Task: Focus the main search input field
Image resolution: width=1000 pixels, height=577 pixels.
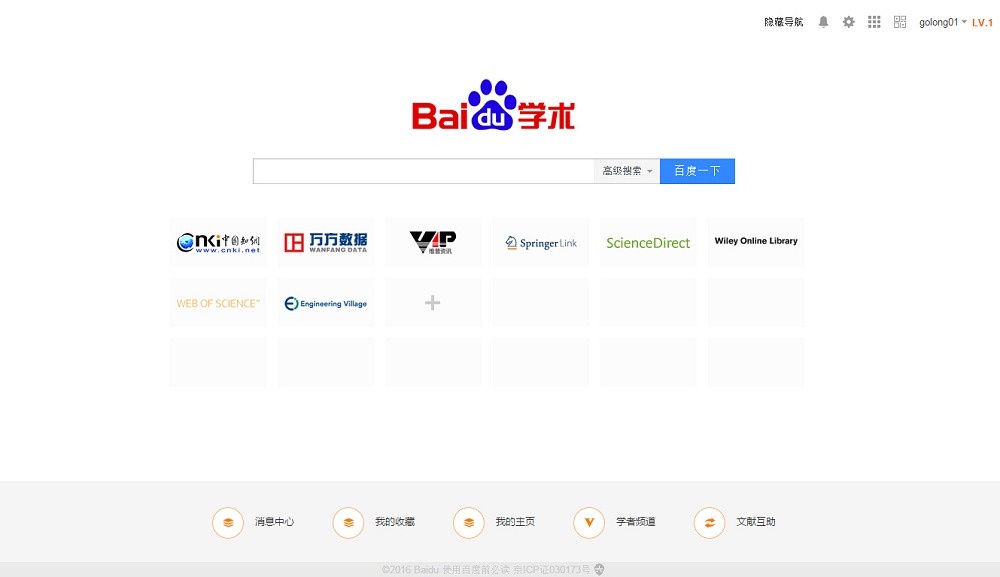Action: (423, 171)
